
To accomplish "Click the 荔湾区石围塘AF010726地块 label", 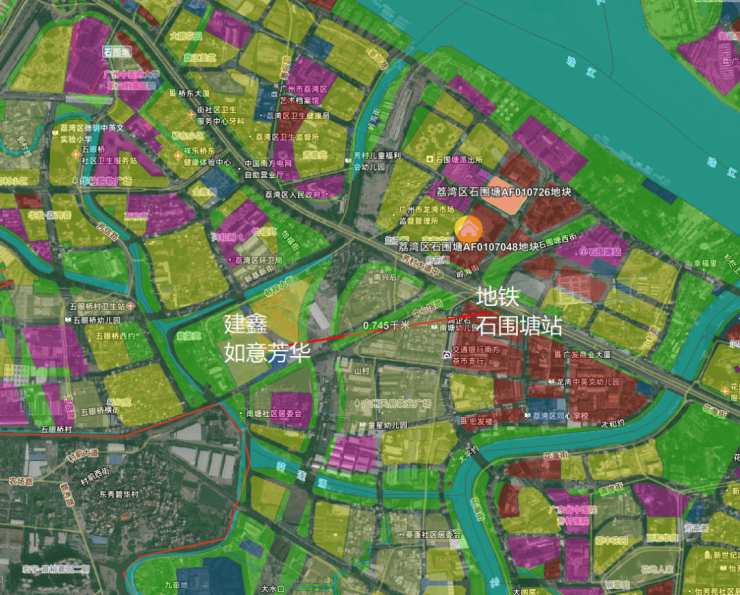I will [x=503, y=192].
